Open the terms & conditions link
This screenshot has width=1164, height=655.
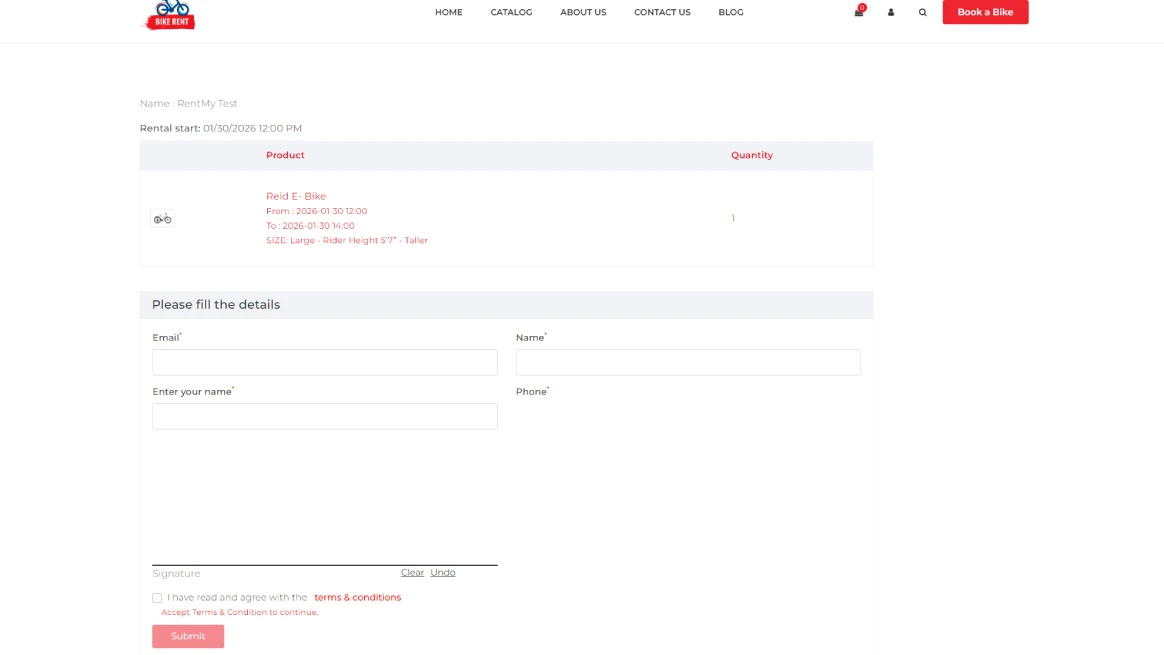(x=357, y=597)
